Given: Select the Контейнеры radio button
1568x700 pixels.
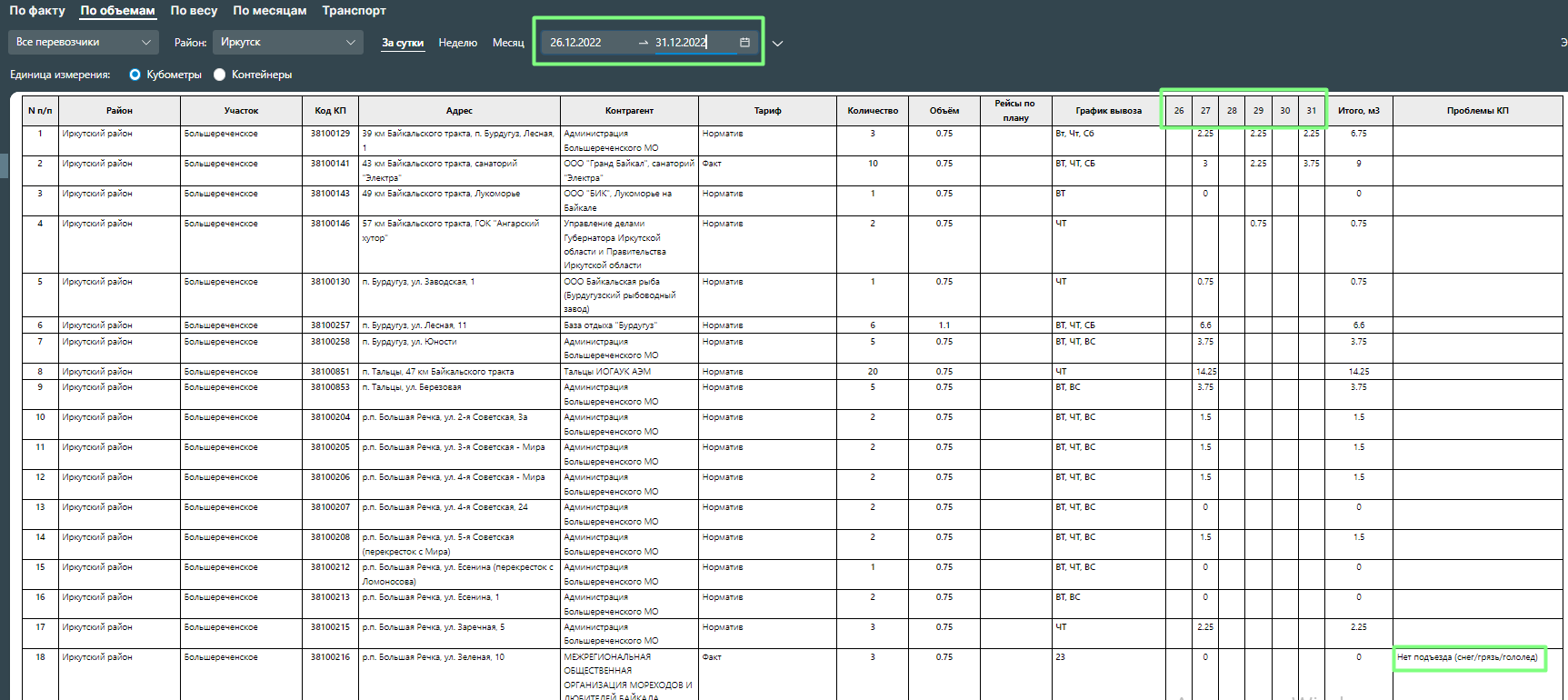Looking at the screenshot, I should pos(220,75).
